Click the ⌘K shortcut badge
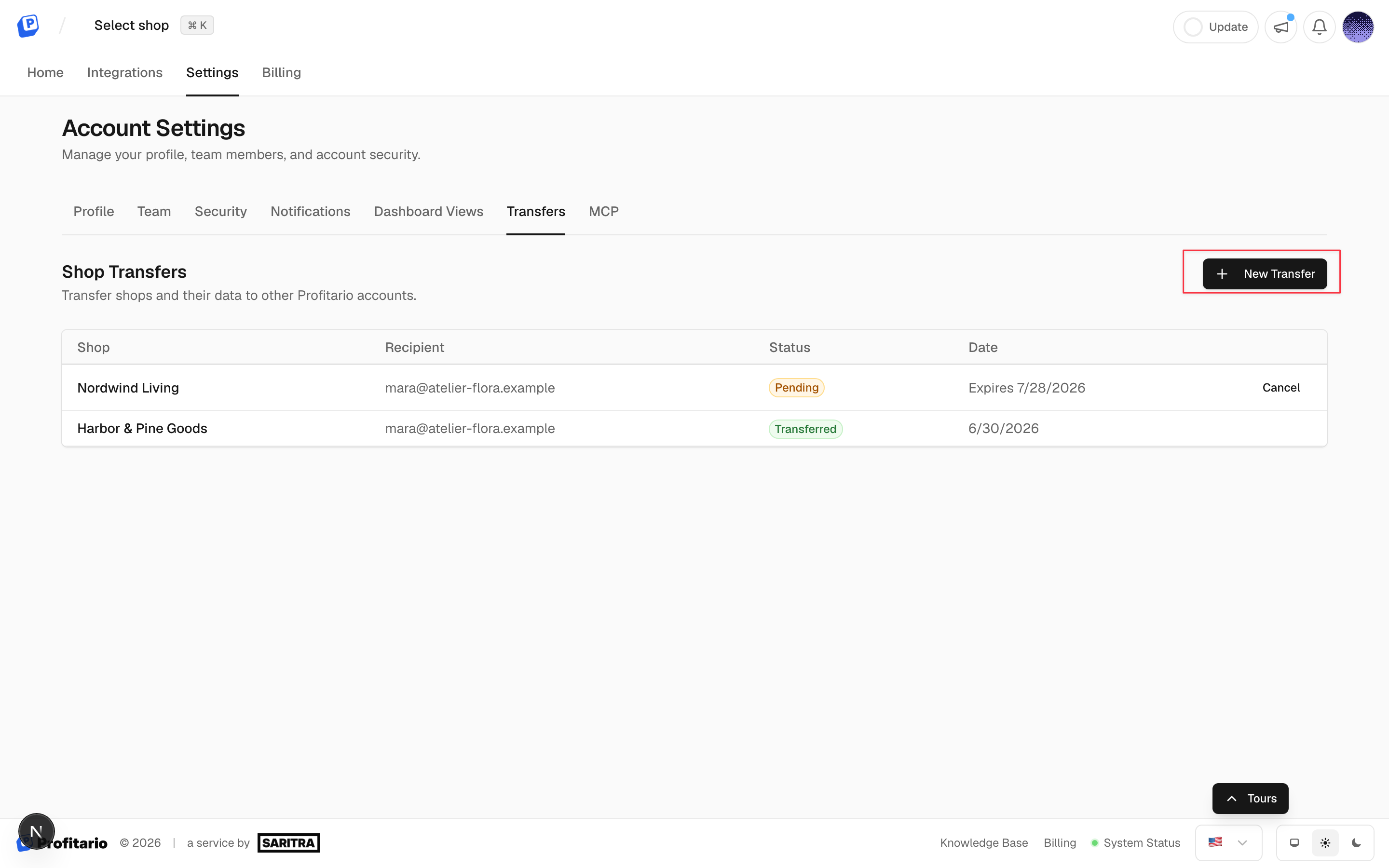The image size is (1389, 868). (x=197, y=25)
